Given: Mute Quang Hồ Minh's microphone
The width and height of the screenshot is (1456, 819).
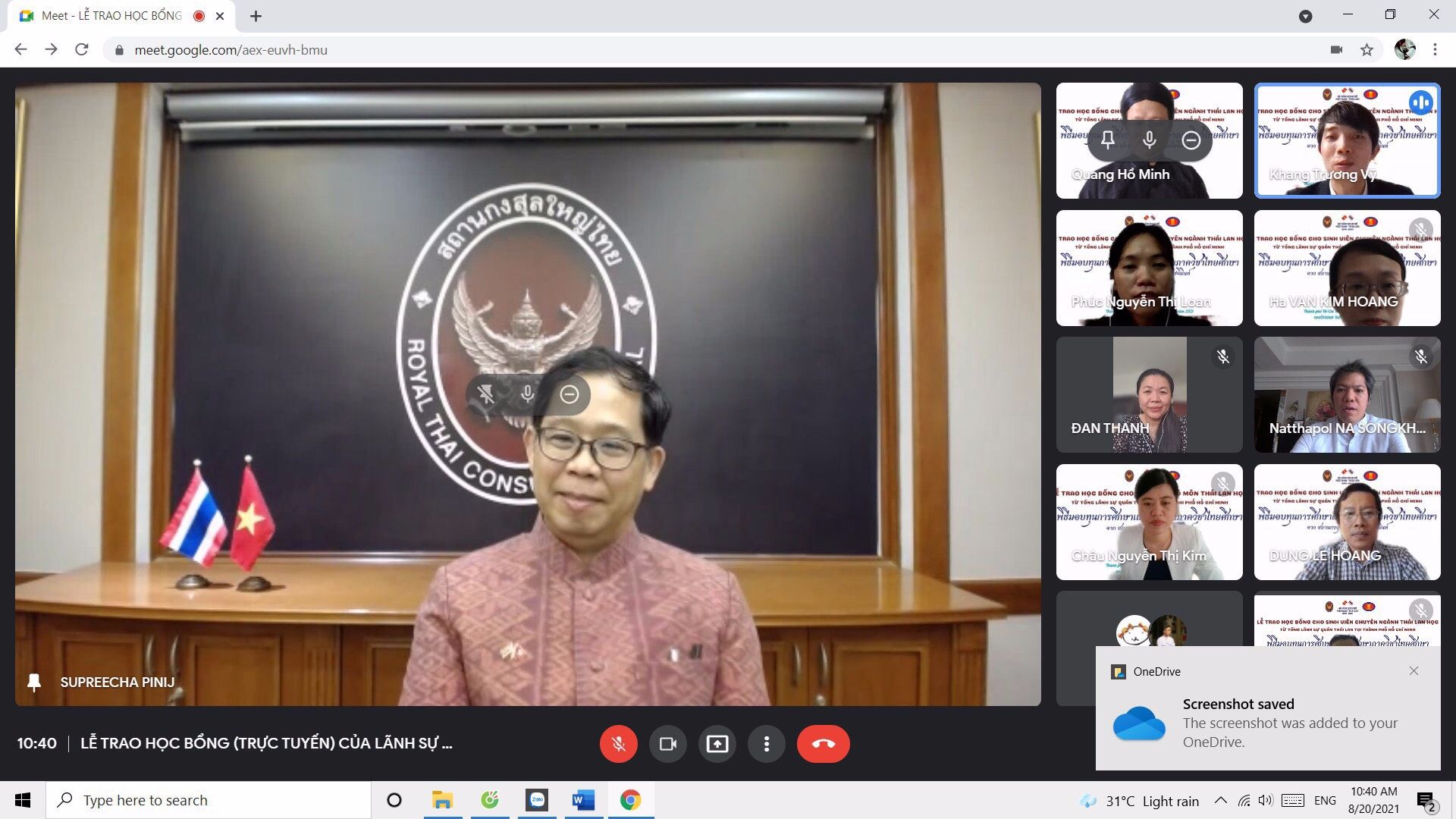Looking at the screenshot, I should (1150, 140).
